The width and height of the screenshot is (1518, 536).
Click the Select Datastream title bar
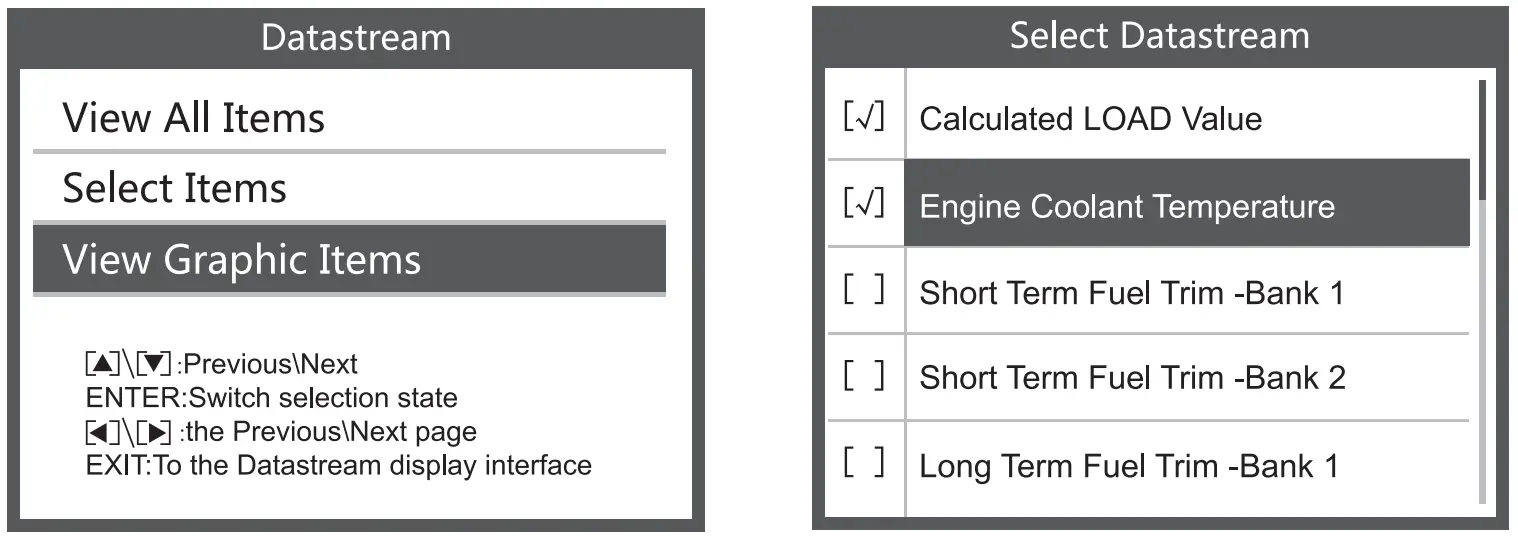click(1159, 37)
